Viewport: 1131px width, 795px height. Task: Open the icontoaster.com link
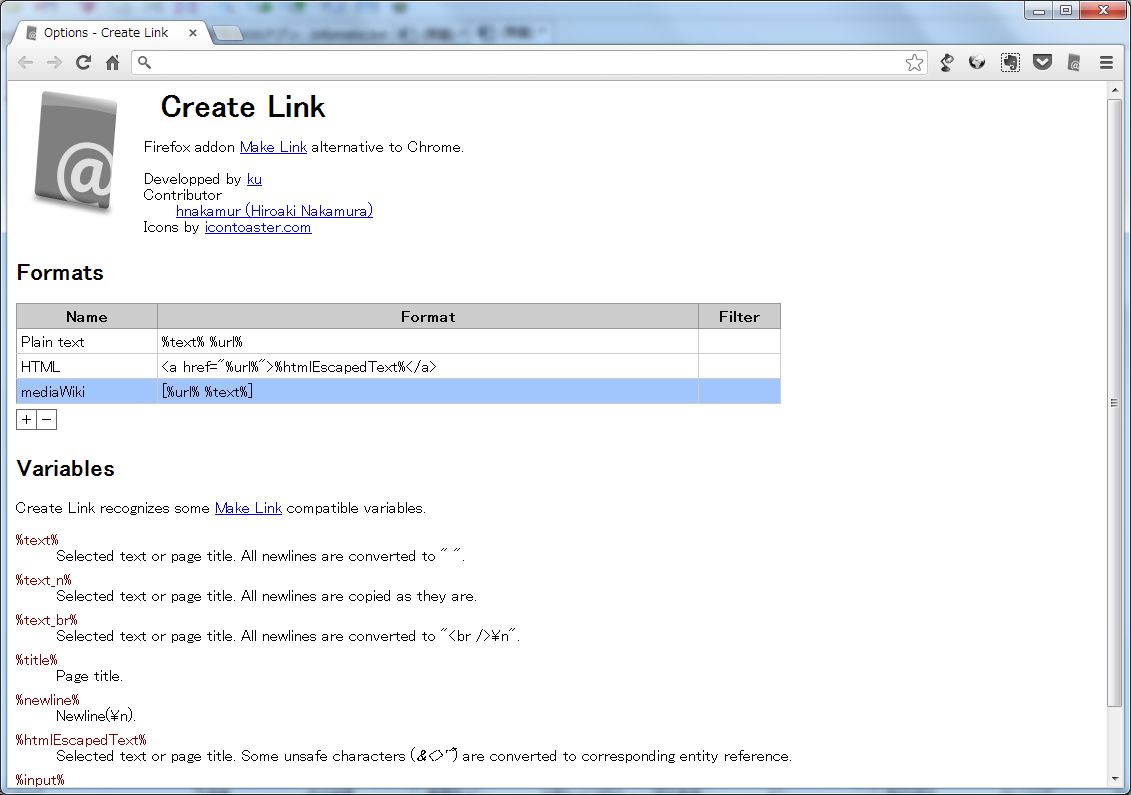click(x=258, y=227)
